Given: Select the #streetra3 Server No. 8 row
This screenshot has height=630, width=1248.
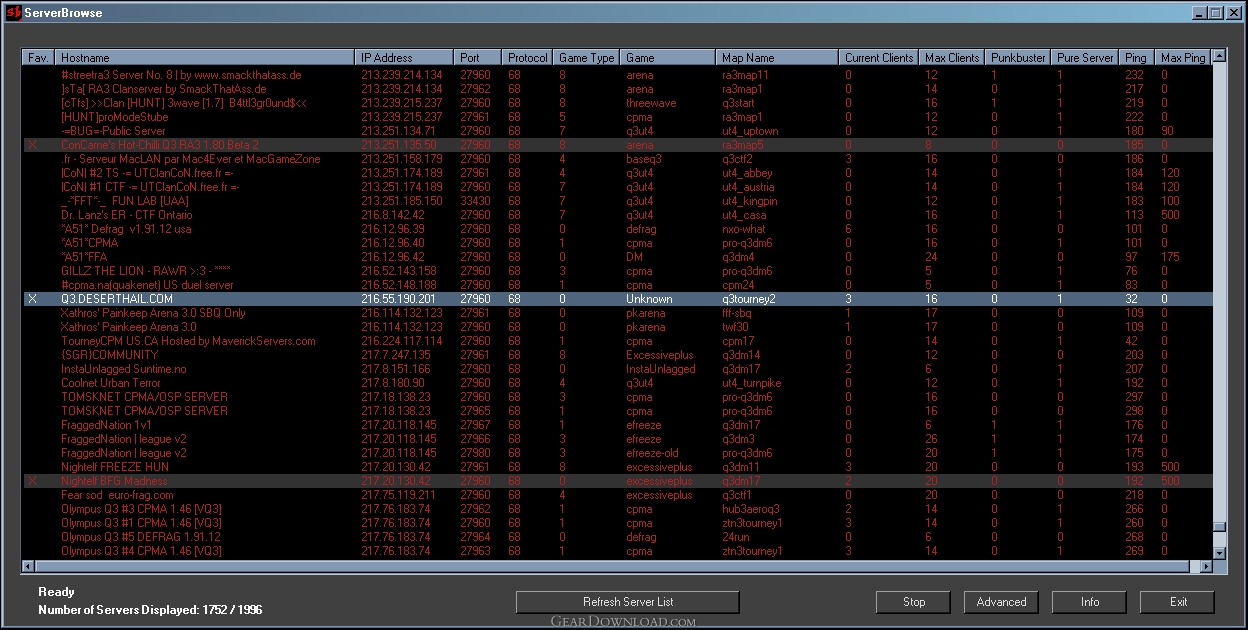Looking at the screenshot, I should coord(617,75).
